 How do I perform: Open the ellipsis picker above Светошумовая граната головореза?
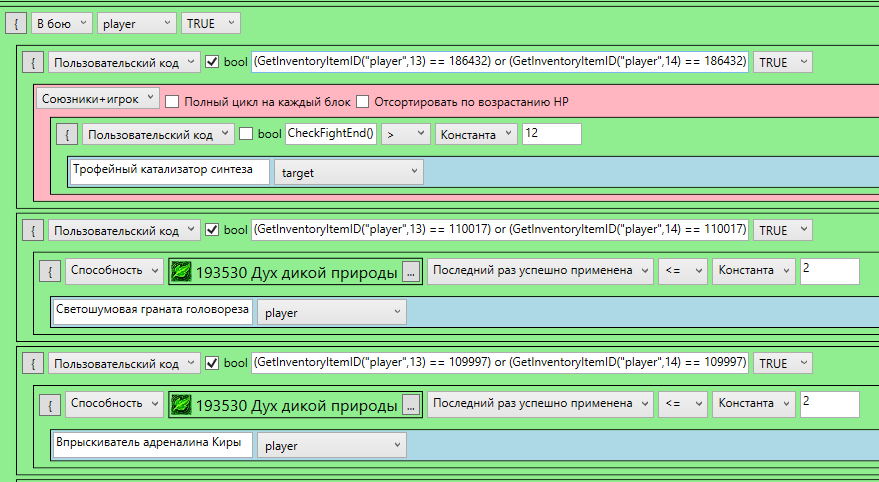coord(411,271)
